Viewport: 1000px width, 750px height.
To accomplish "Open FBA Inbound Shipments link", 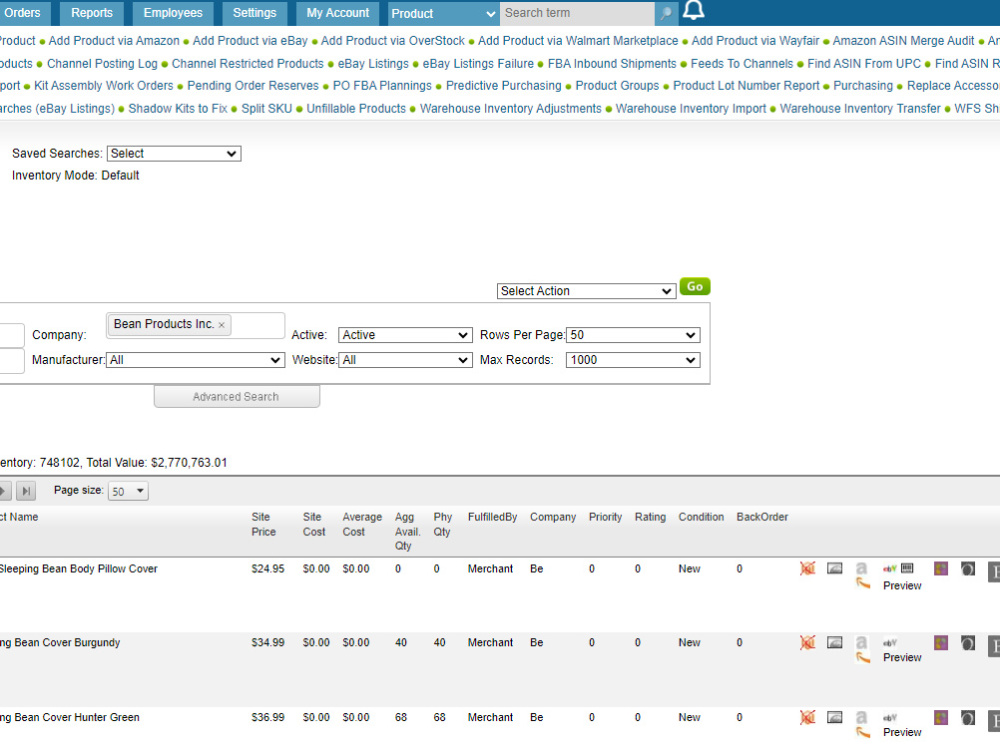I will click(612, 64).
